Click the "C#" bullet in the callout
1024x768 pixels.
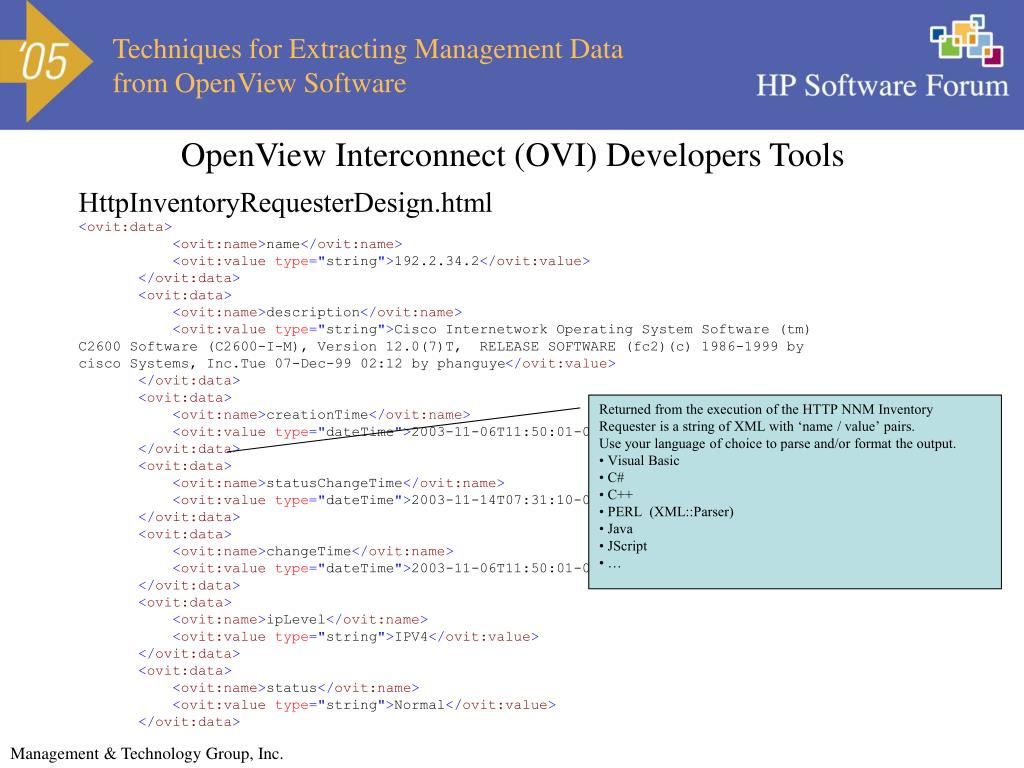(x=612, y=477)
